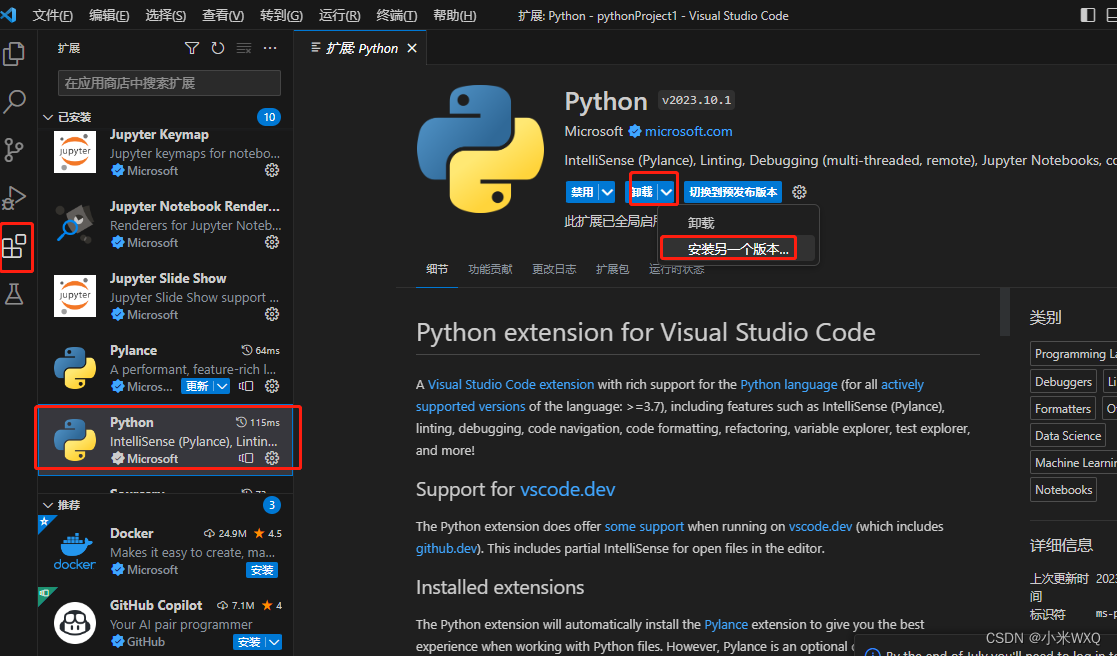Click the 卸载 button

641,192
